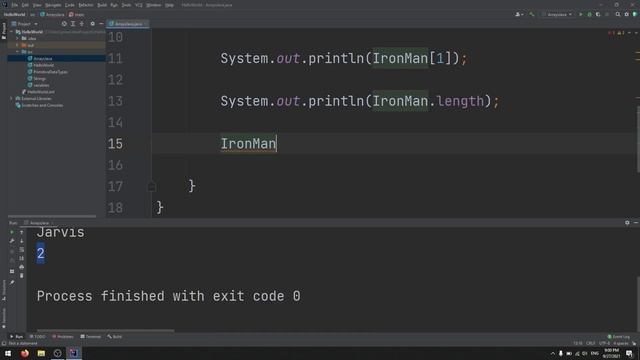Open Search Everywhere magnifier icon

618,14
